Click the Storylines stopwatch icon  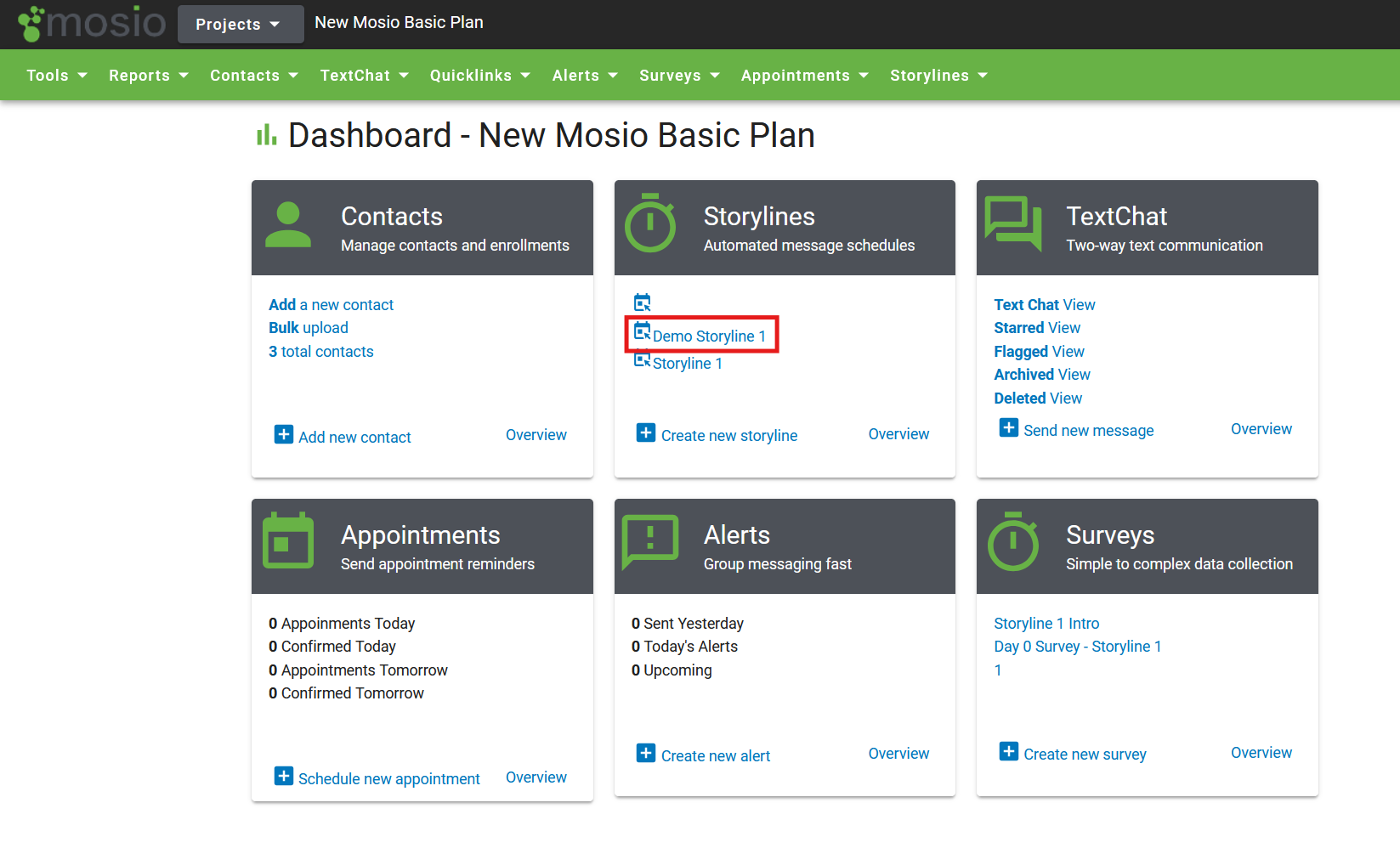click(650, 223)
